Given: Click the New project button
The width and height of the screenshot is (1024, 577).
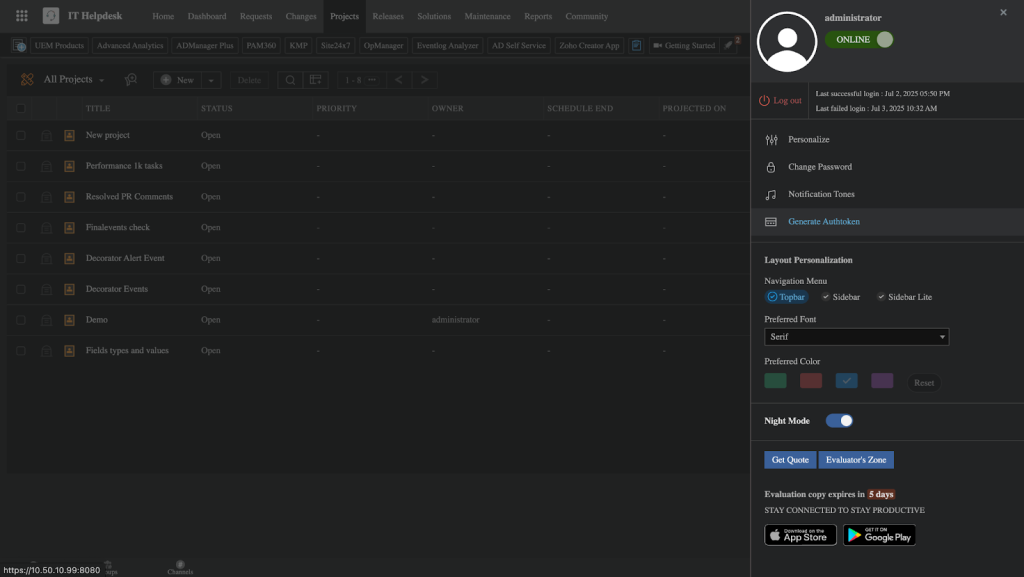Looking at the screenshot, I should [x=178, y=80].
